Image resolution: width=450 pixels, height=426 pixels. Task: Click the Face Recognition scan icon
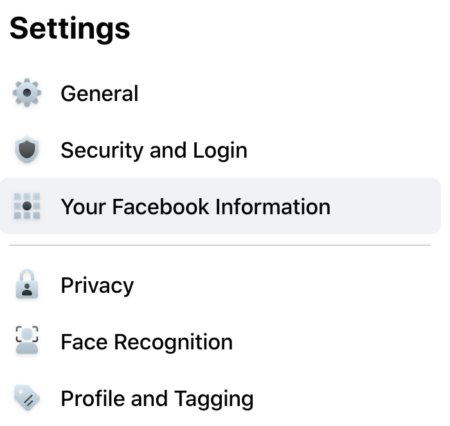(x=27, y=341)
